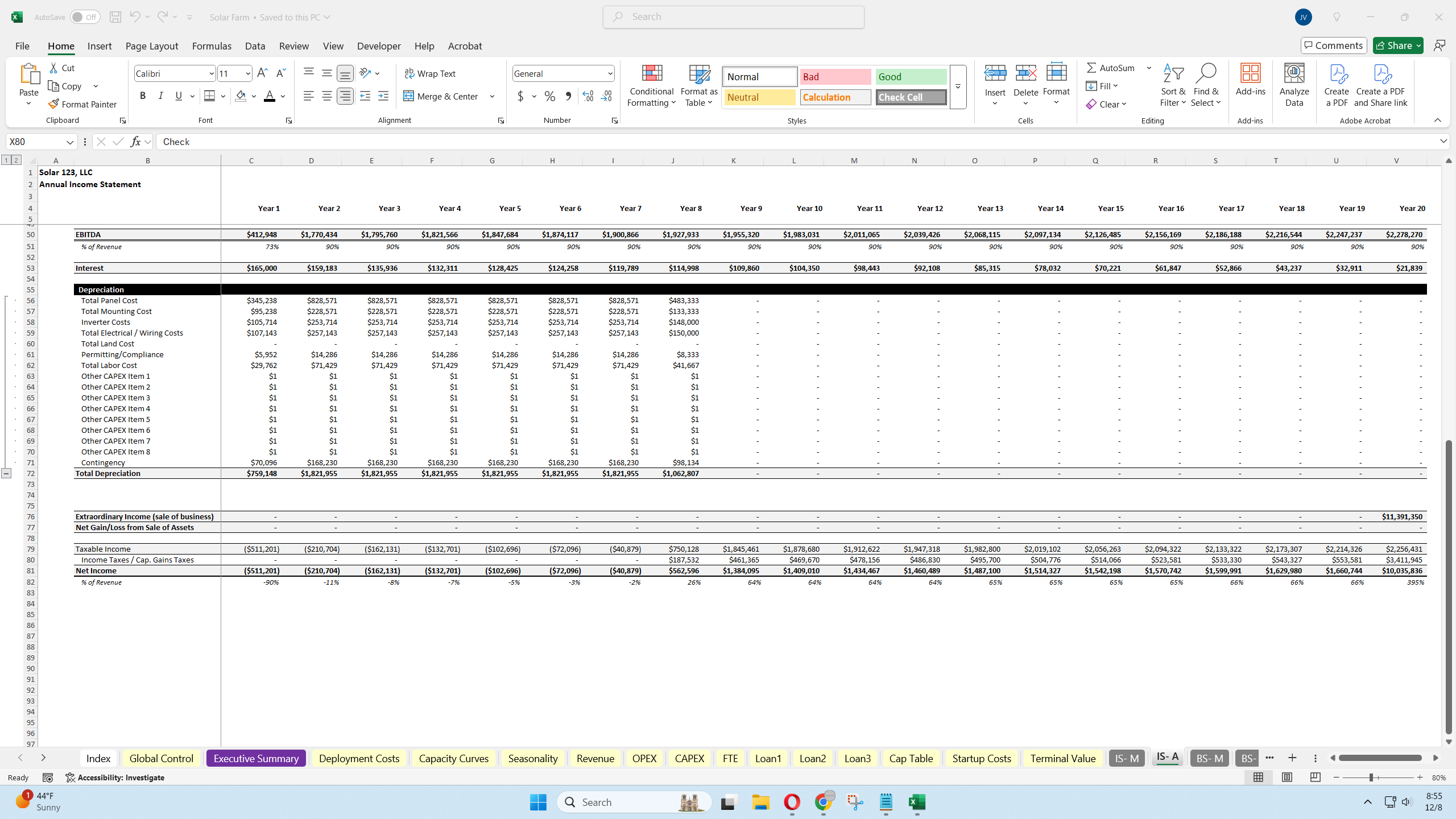This screenshot has width=1456, height=819.
Task: Decrease indent of cell text
Action: click(x=365, y=96)
